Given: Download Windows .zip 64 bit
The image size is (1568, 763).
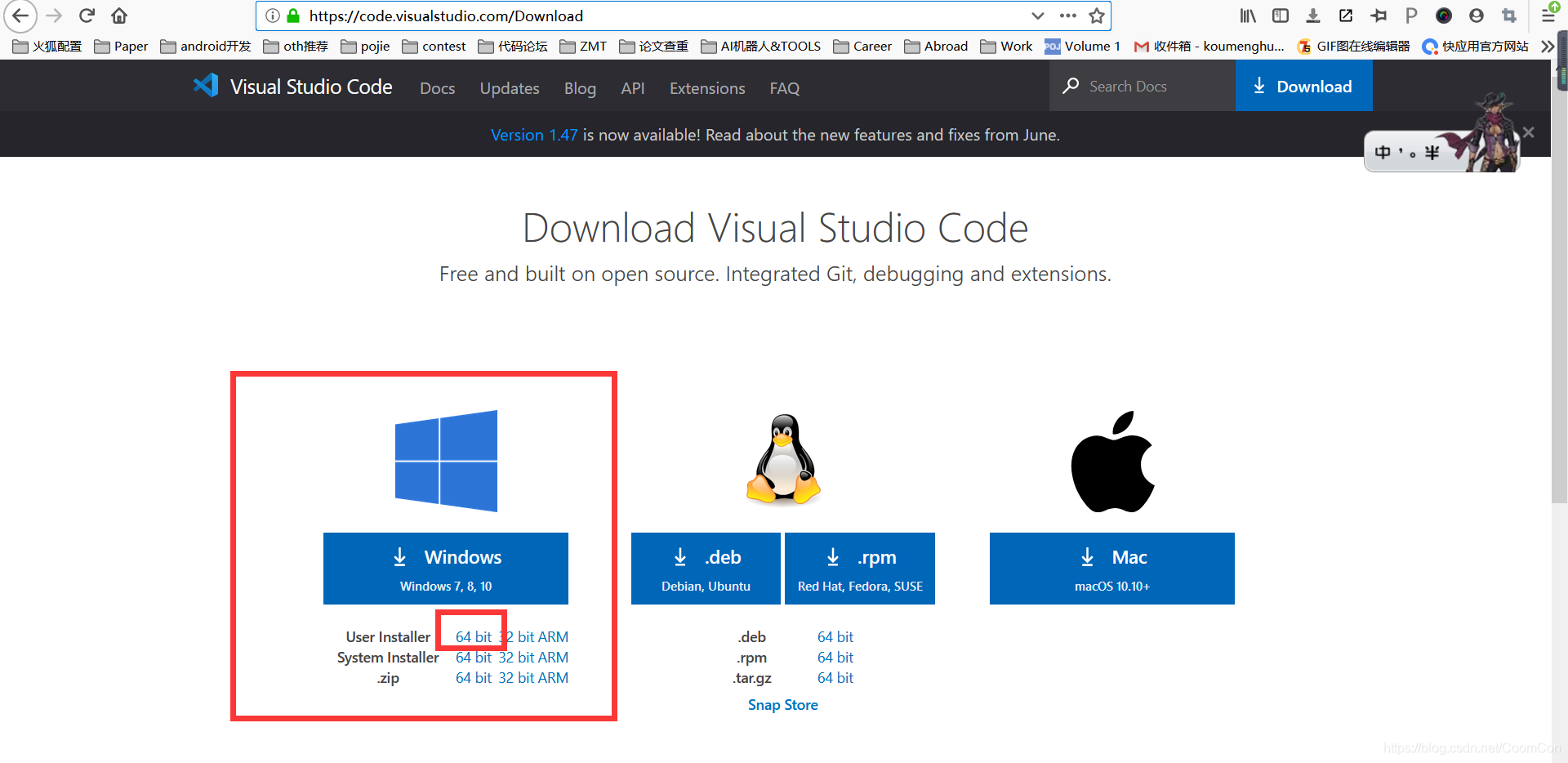Looking at the screenshot, I should pos(474,678).
